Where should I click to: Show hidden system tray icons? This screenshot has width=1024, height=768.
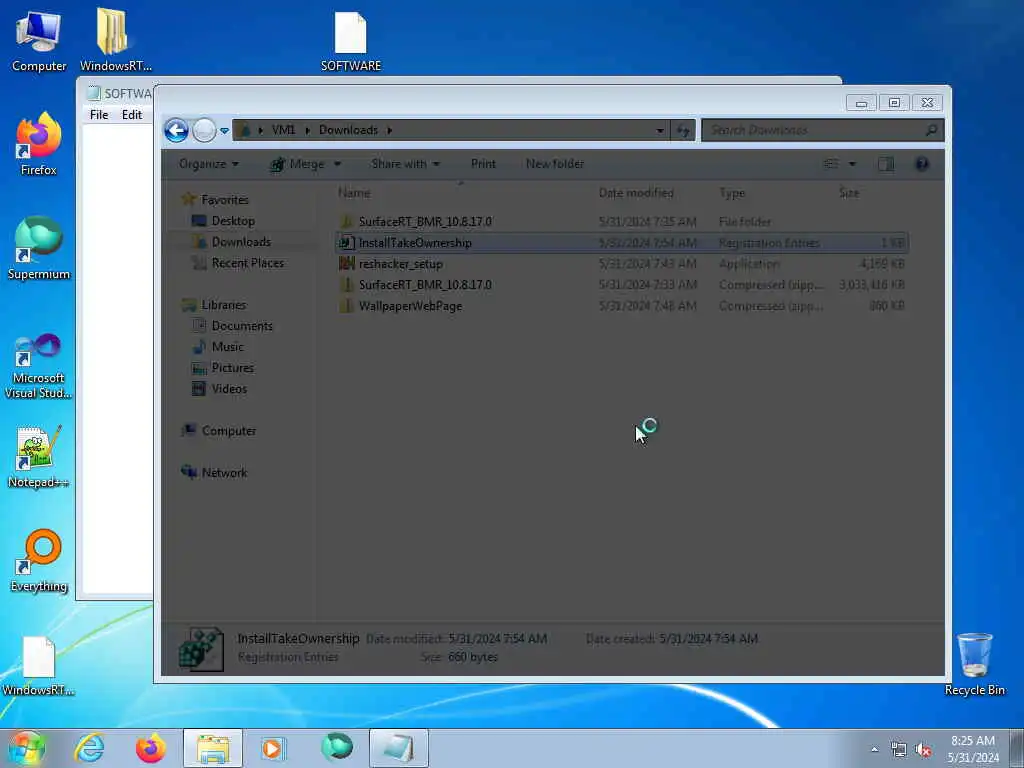coord(874,750)
